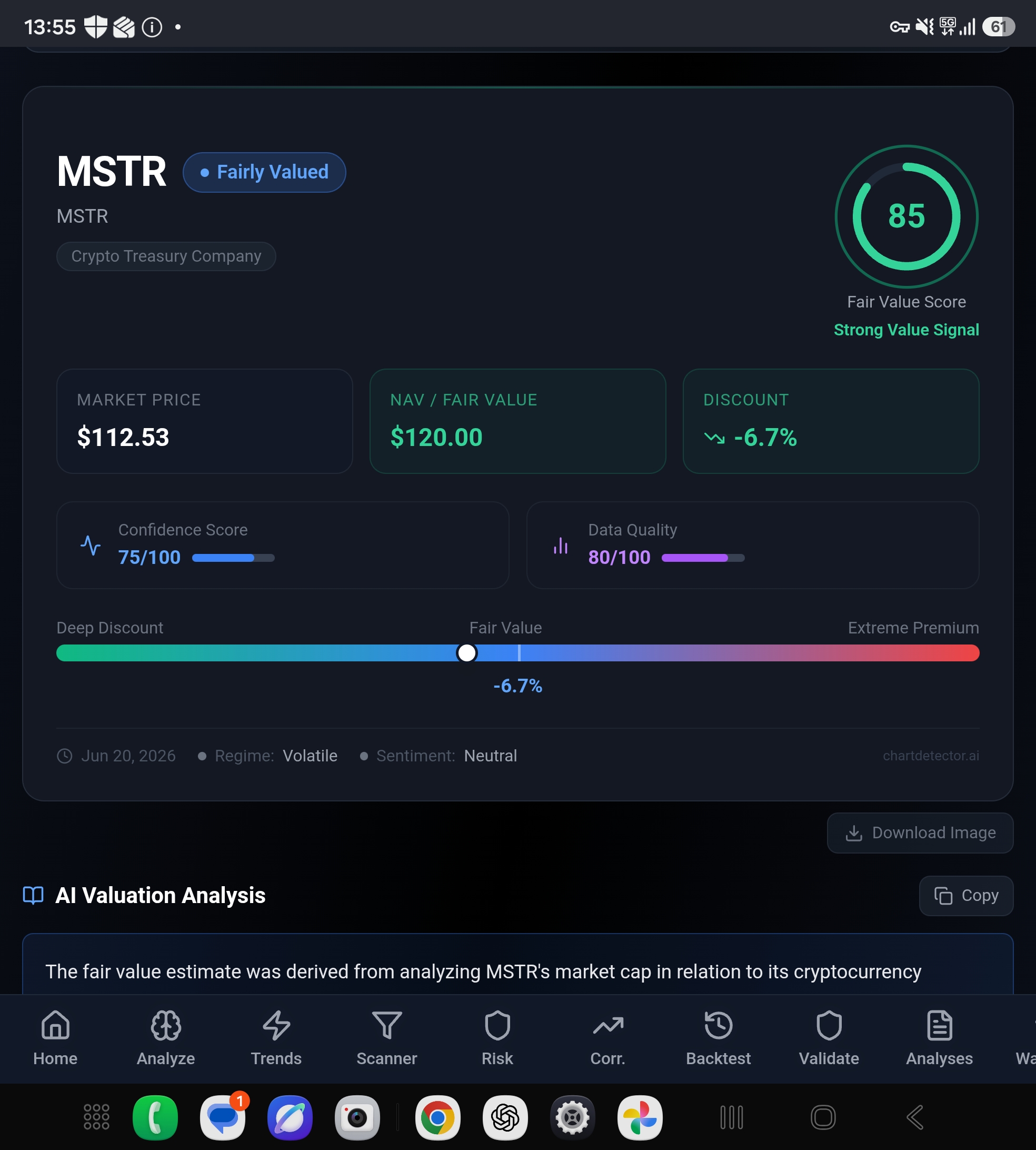This screenshot has height=1150, width=1036.
Task: Click the Confidence Score progress bar
Action: [x=233, y=558]
